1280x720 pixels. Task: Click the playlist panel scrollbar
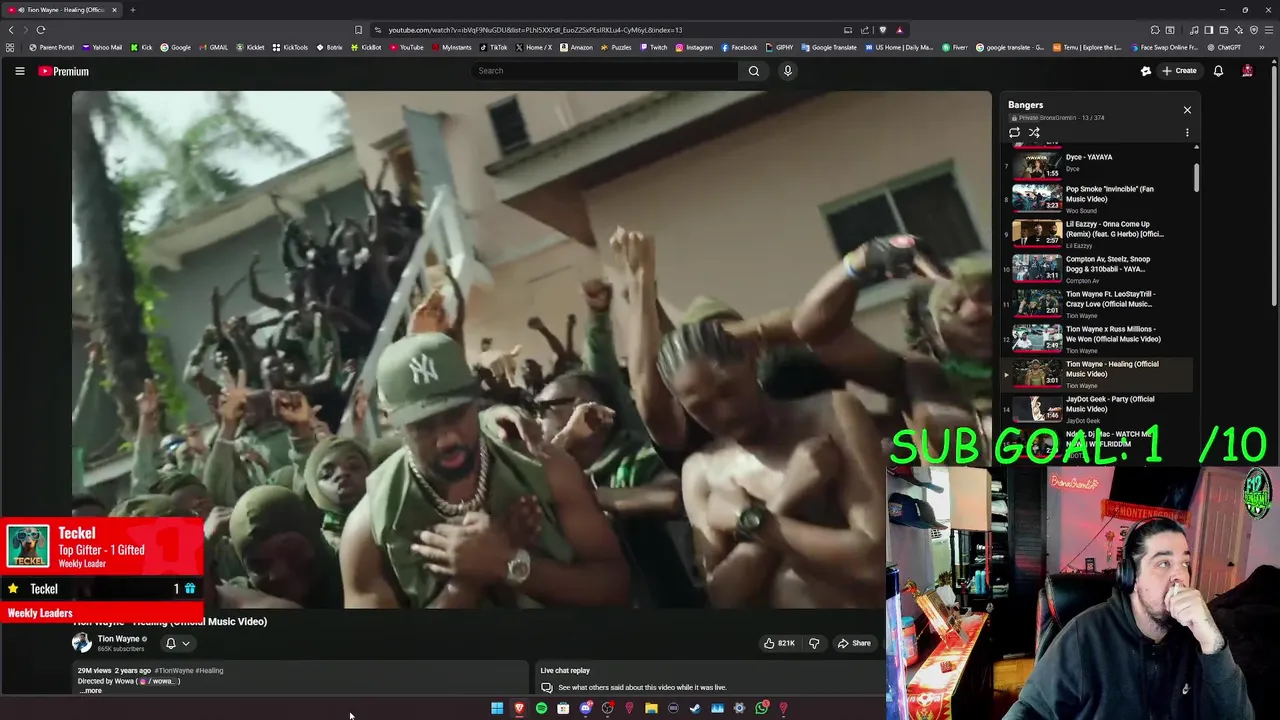1196,177
